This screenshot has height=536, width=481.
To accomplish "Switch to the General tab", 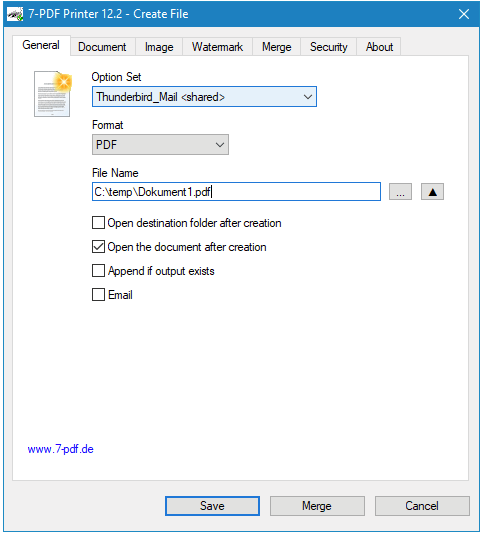I will [41, 45].
